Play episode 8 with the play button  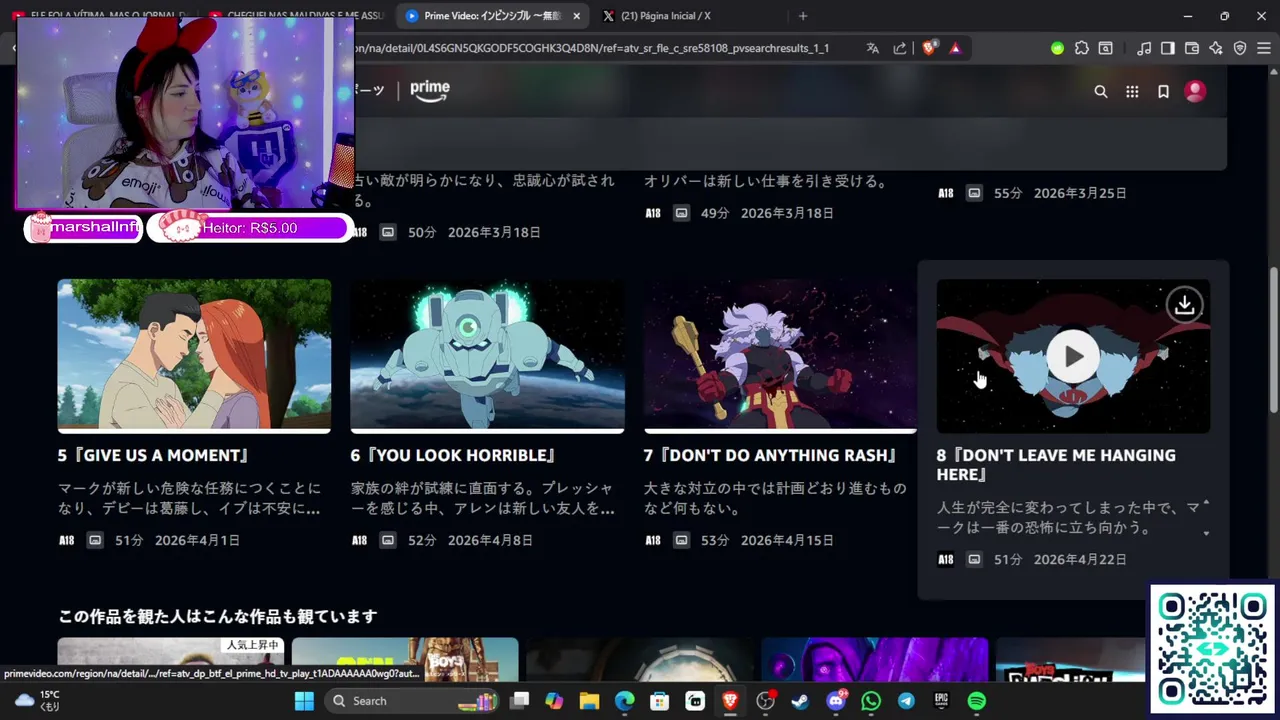tap(1073, 356)
